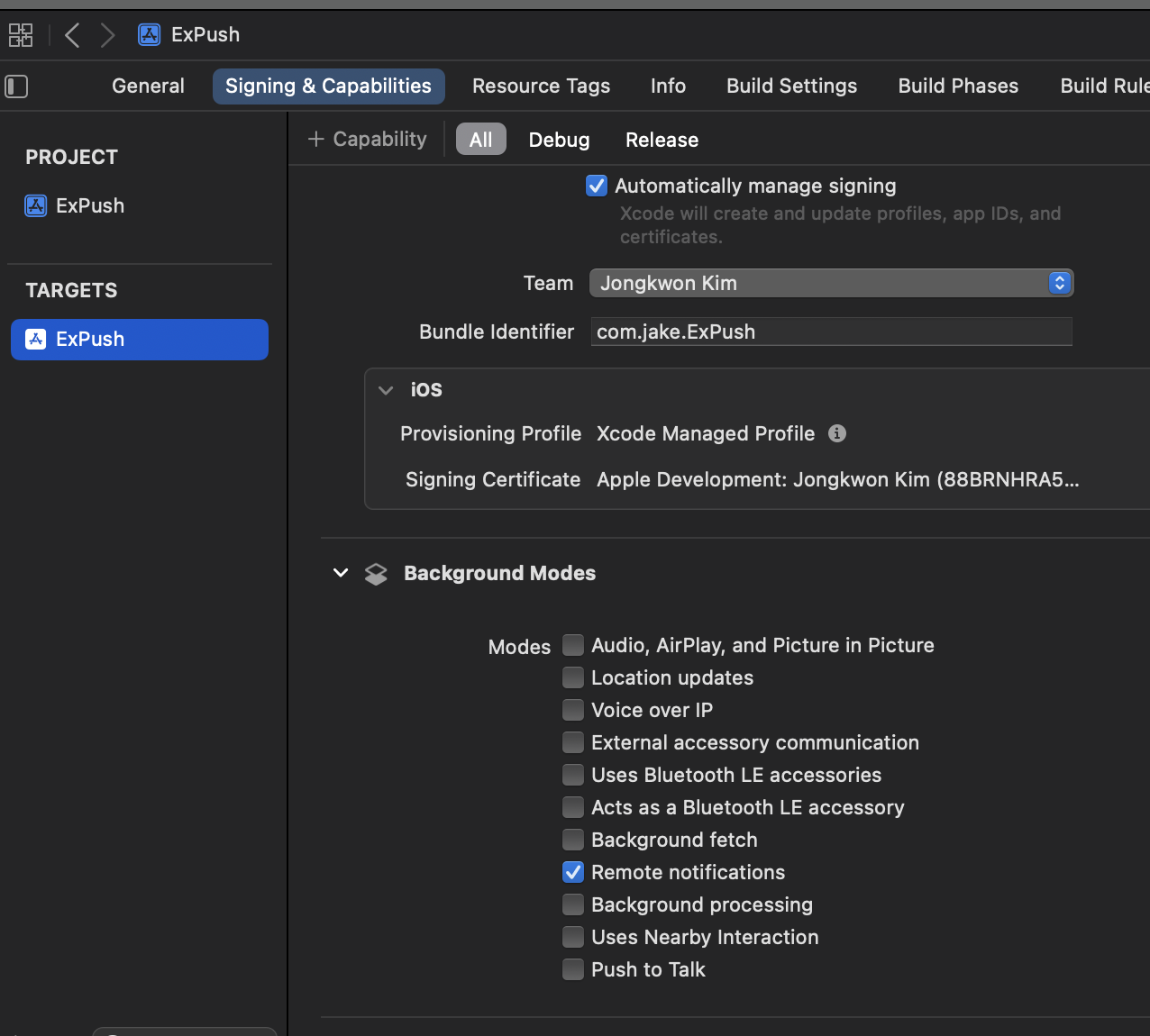1150x1036 pixels.
Task: Uncheck Automatically manage signing
Action: pos(597,186)
